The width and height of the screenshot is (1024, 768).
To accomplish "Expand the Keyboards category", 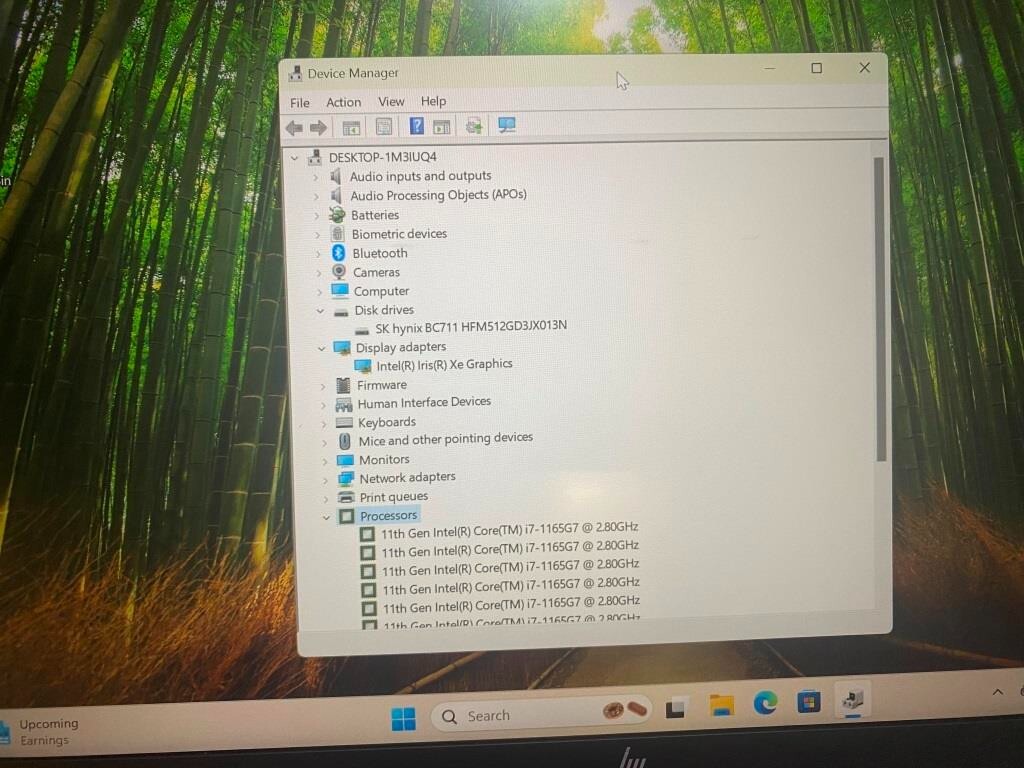I will click(x=324, y=423).
